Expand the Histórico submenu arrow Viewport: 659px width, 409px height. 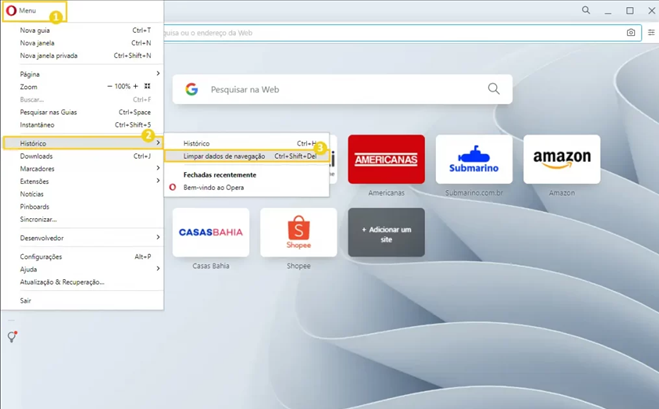click(158, 143)
